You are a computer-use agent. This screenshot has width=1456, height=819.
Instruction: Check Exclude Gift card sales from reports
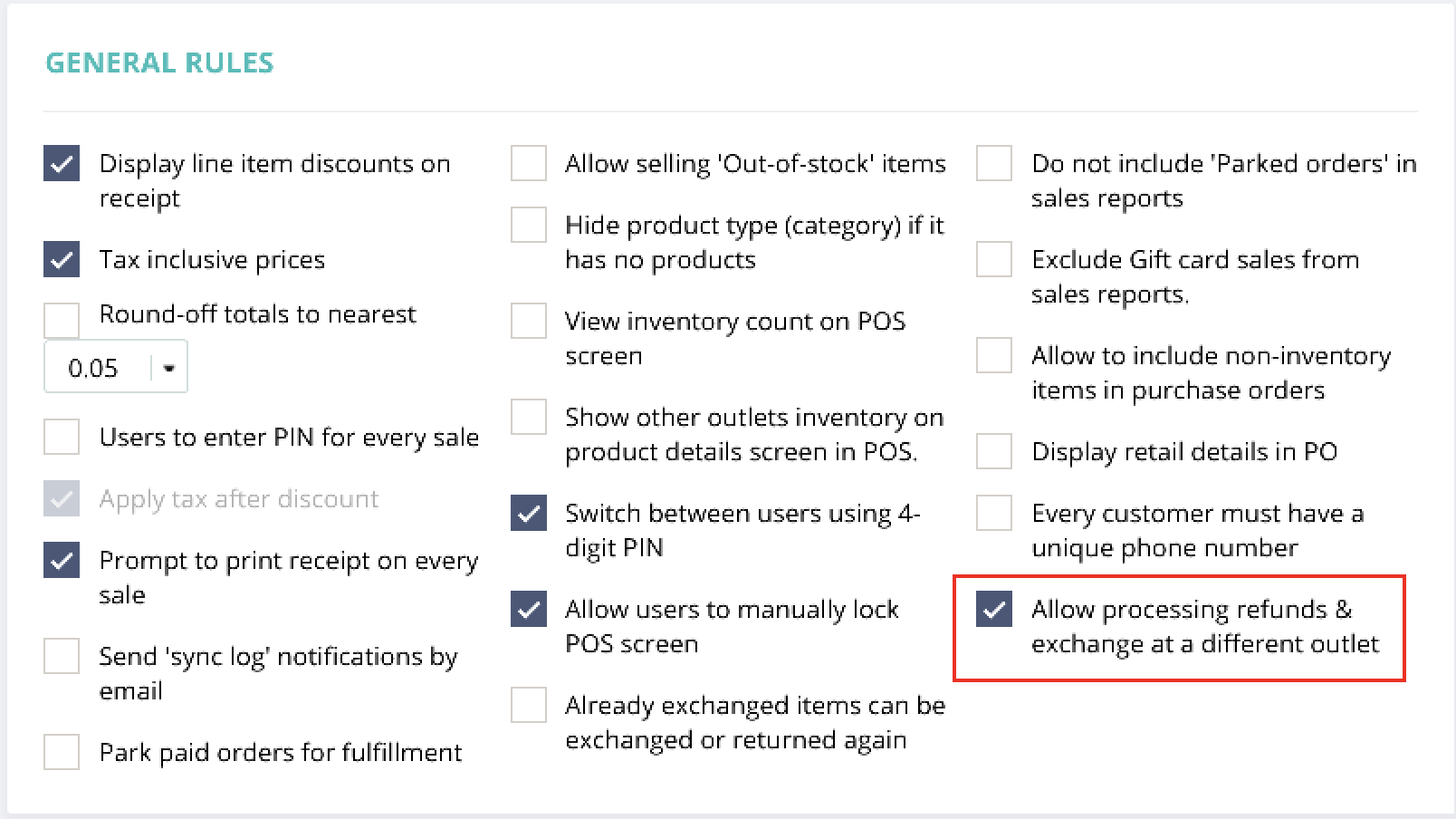[994, 260]
